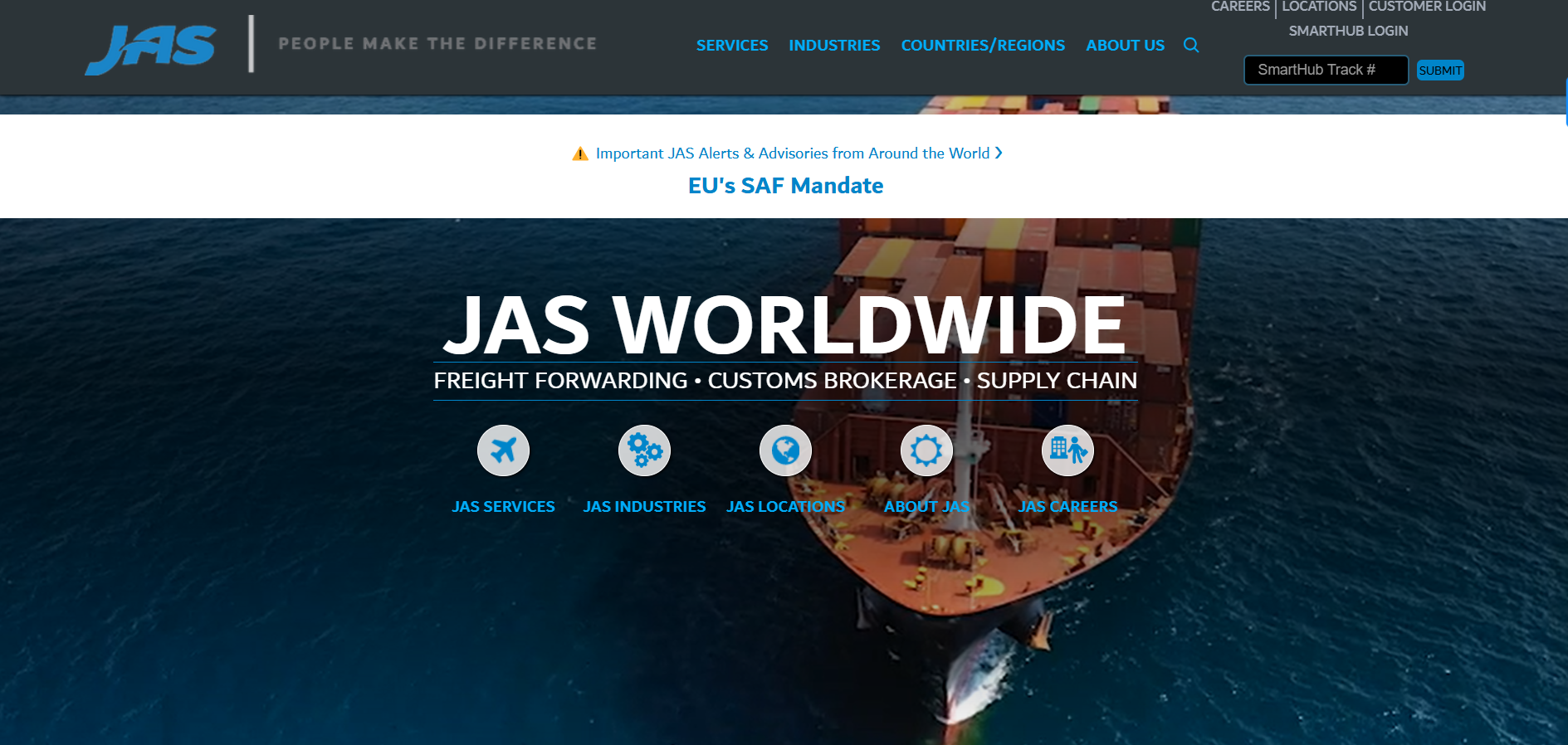The image size is (1568, 745).
Task: Open the SMARTHUB LOGIN link
Action: tap(1348, 31)
